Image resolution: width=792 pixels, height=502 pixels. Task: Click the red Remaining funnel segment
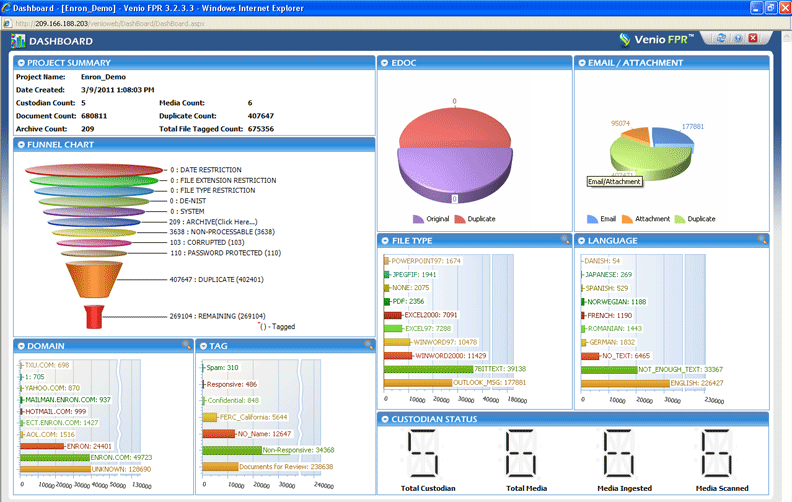(x=94, y=317)
